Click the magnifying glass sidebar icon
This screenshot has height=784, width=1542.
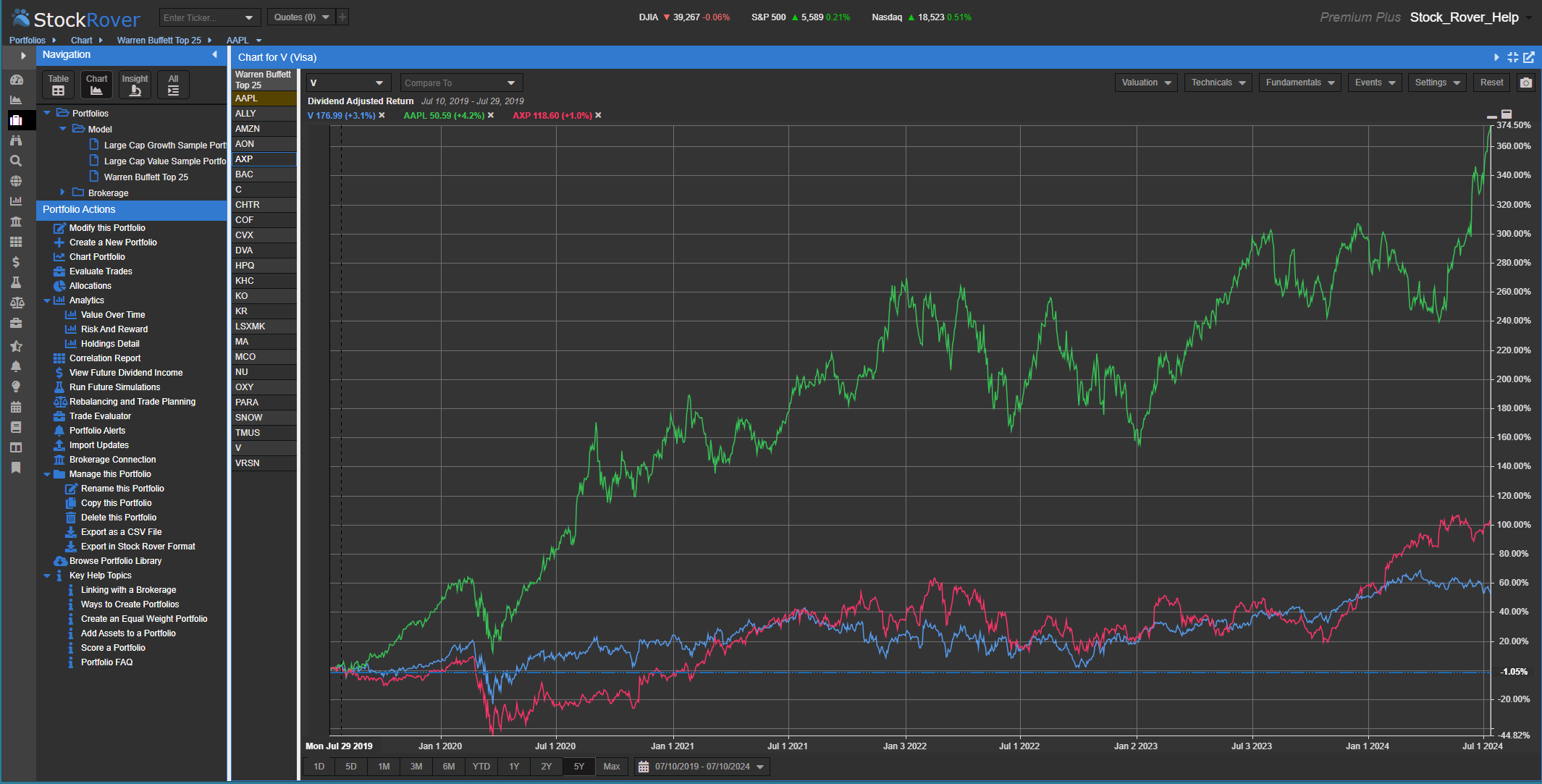pos(16,161)
